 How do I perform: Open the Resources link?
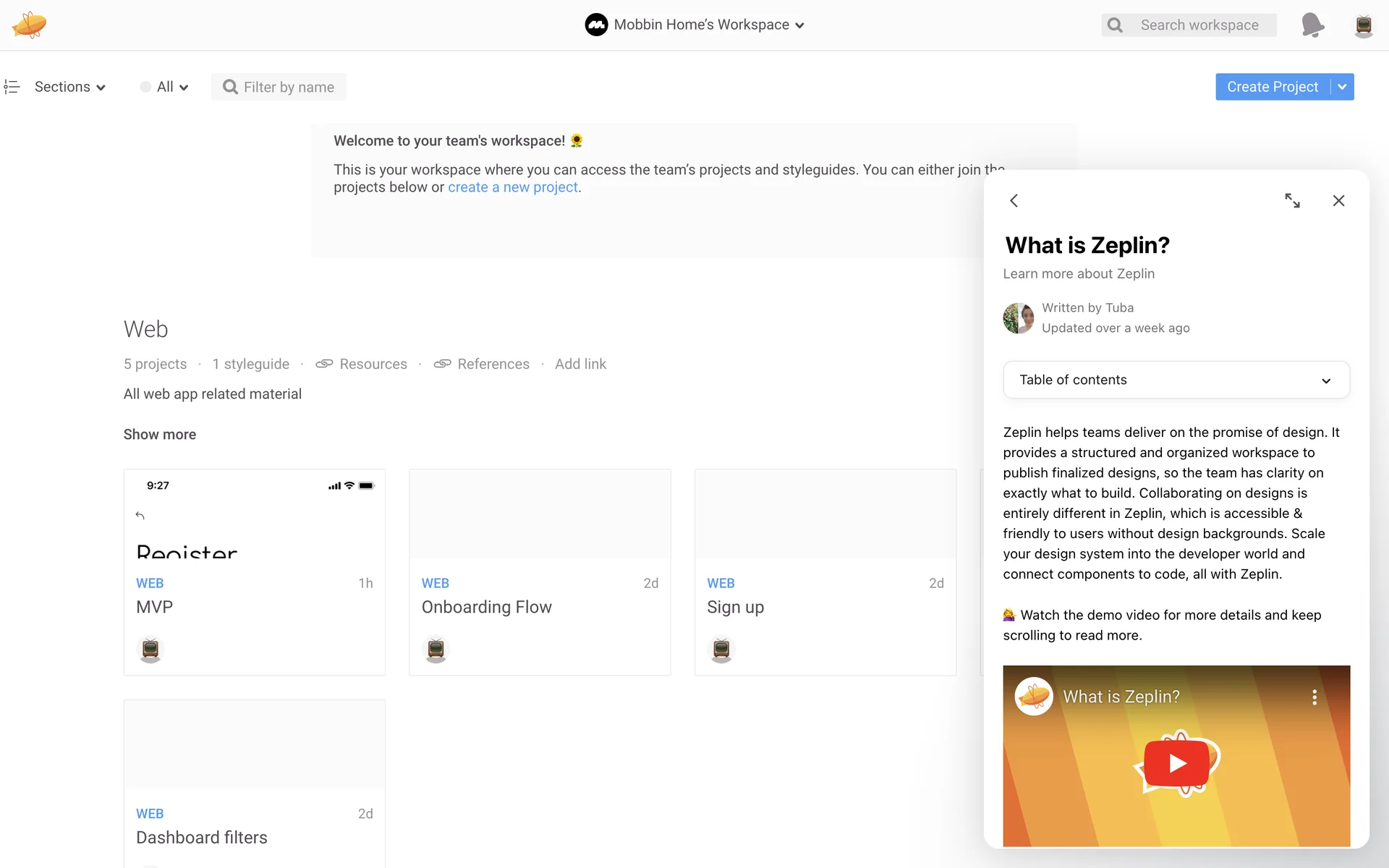coord(373,364)
